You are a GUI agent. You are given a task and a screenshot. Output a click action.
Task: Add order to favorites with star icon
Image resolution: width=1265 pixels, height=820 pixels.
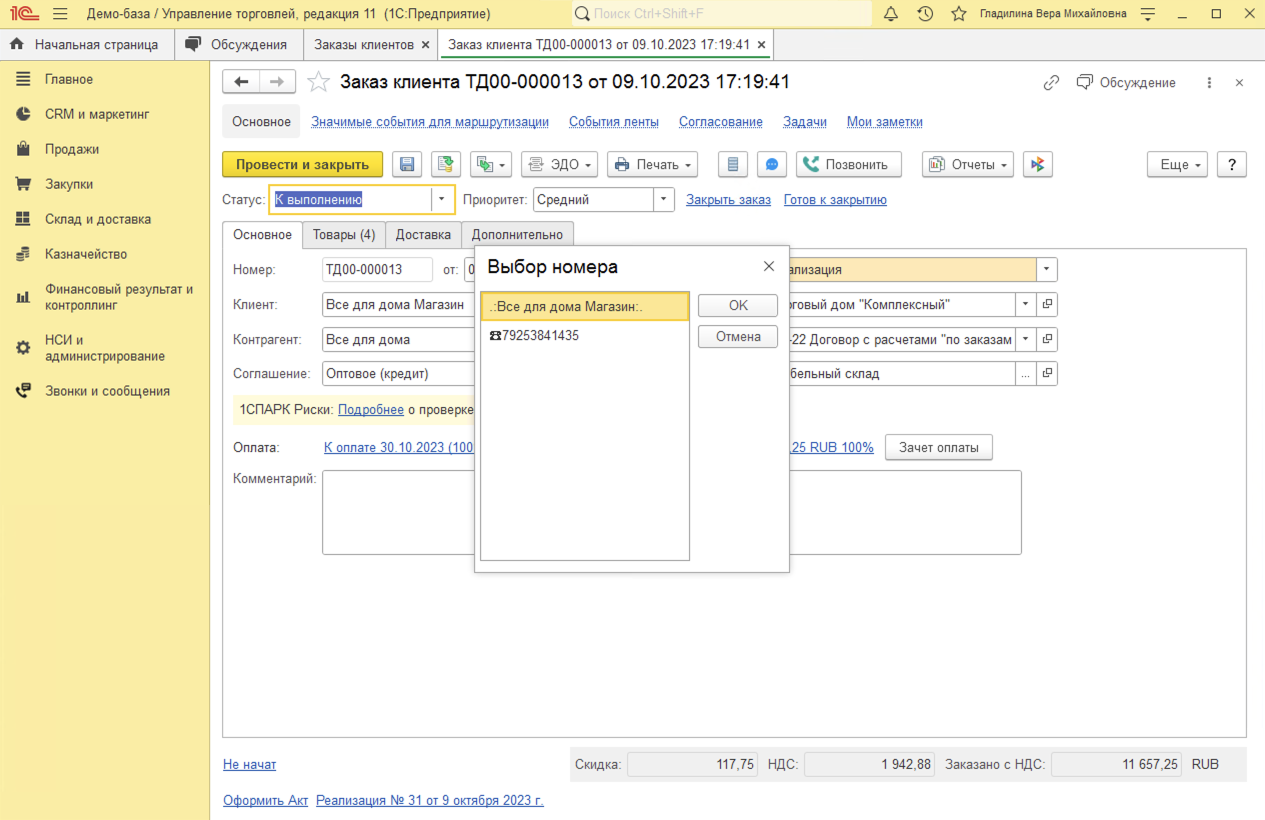318,82
